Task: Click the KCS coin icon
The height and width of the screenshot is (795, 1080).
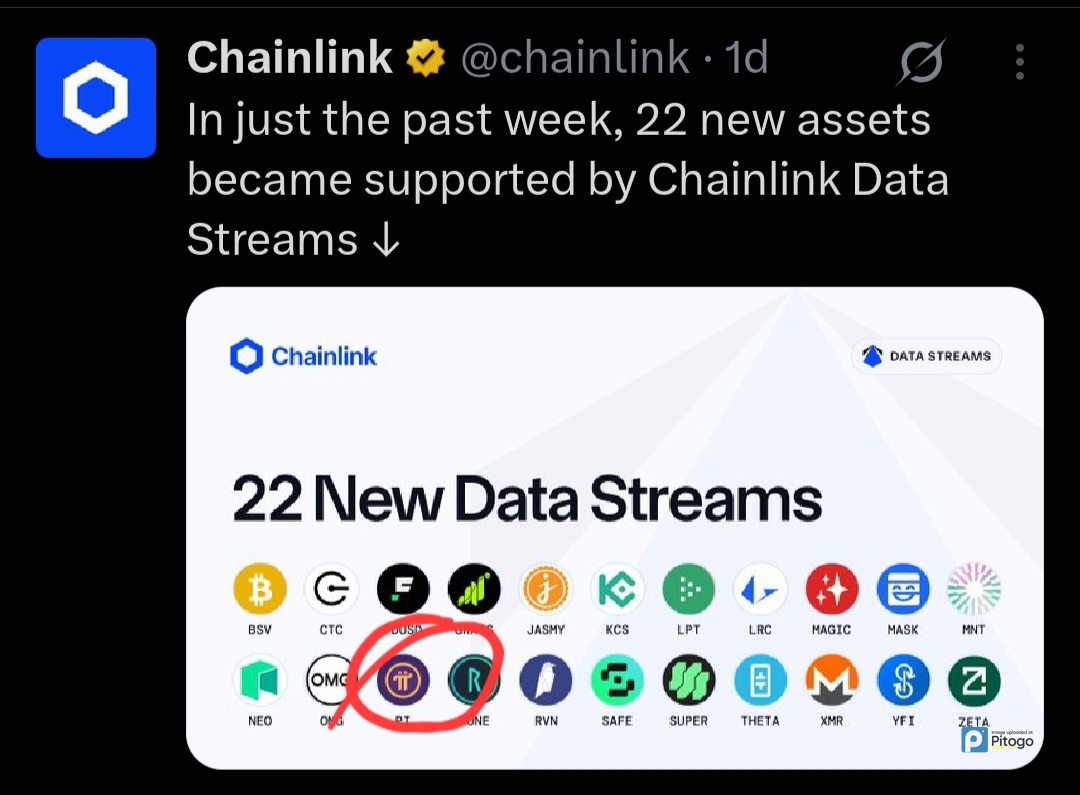Action: coord(617,589)
